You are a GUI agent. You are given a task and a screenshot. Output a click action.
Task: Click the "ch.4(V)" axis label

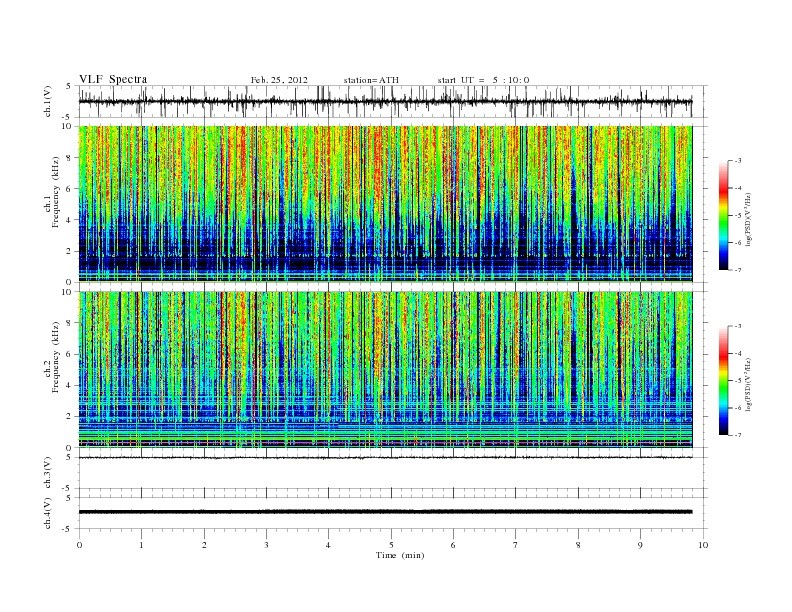[x=48, y=514]
